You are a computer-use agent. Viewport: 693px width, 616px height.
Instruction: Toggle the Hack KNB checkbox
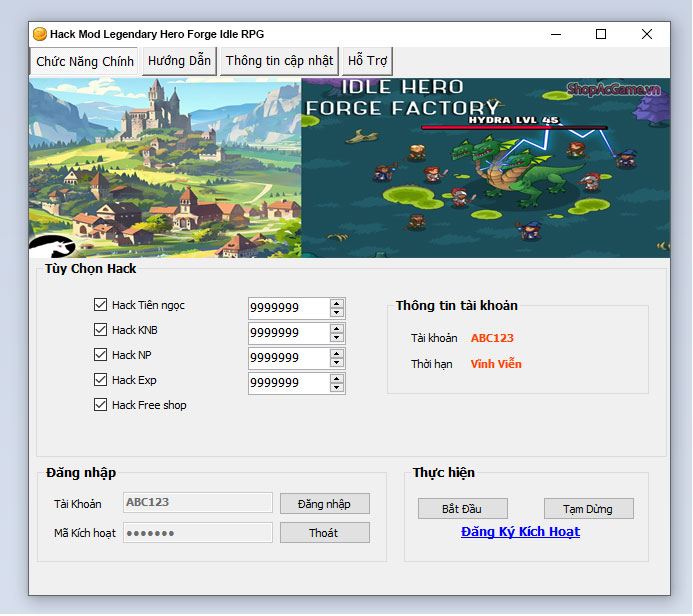(100, 330)
